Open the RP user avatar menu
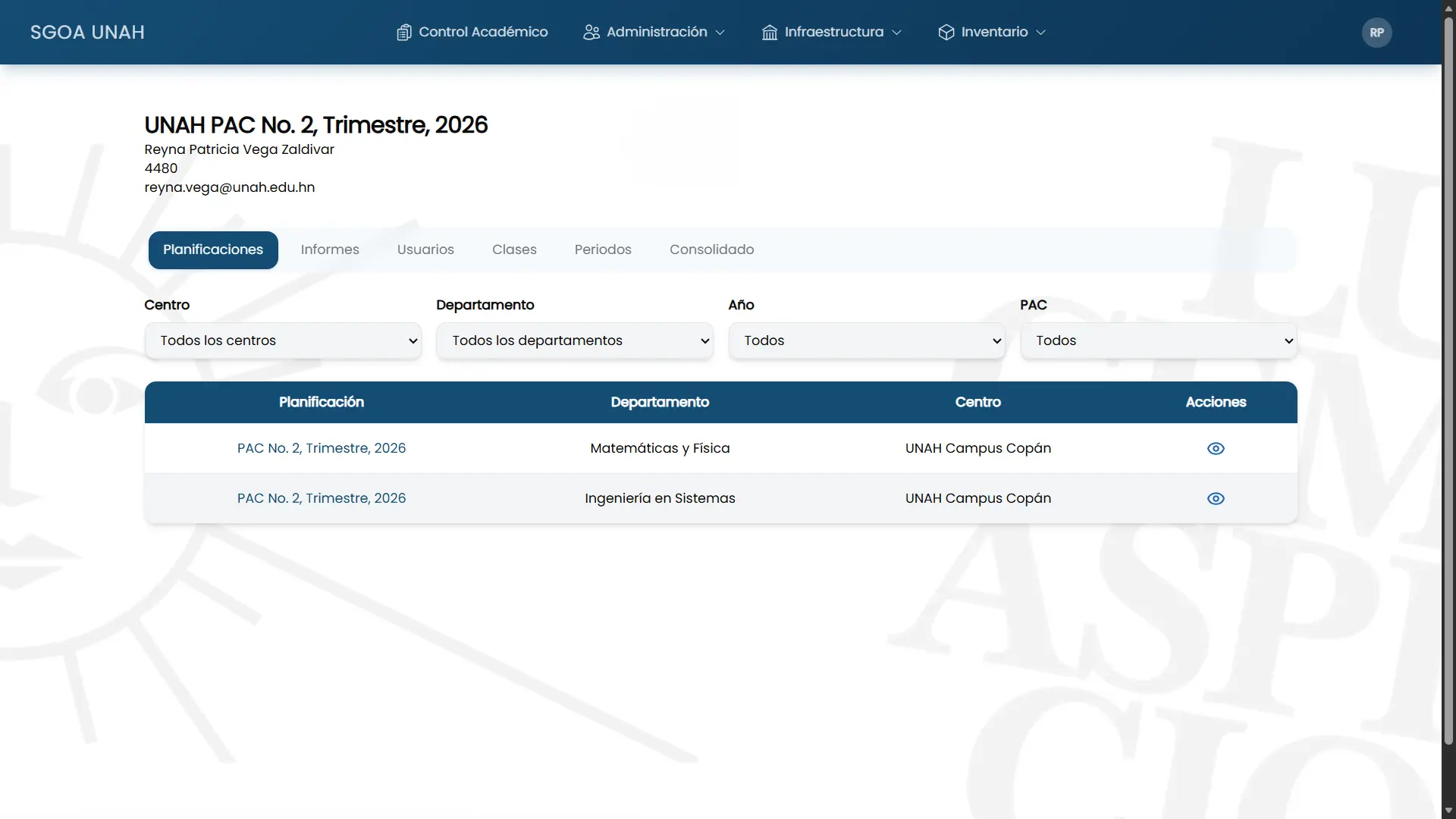The height and width of the screenshot is (819, 1456). (x=1377, y=33)
